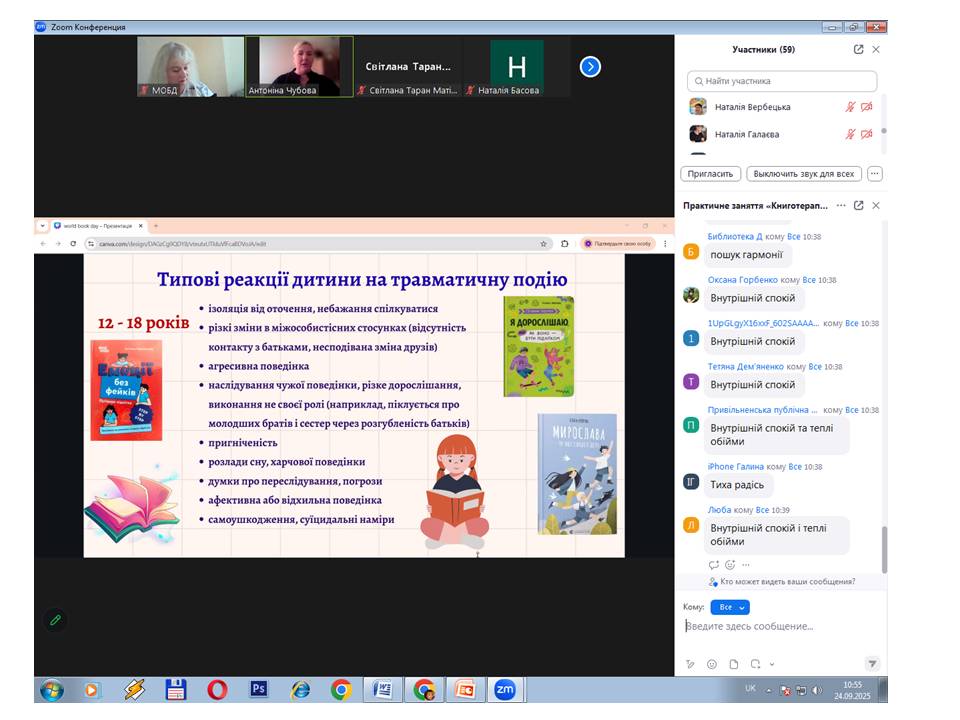Toggle camera for Наталія Вербецька
The height and width of the screenshot is (720, 960).
(867, 107)
